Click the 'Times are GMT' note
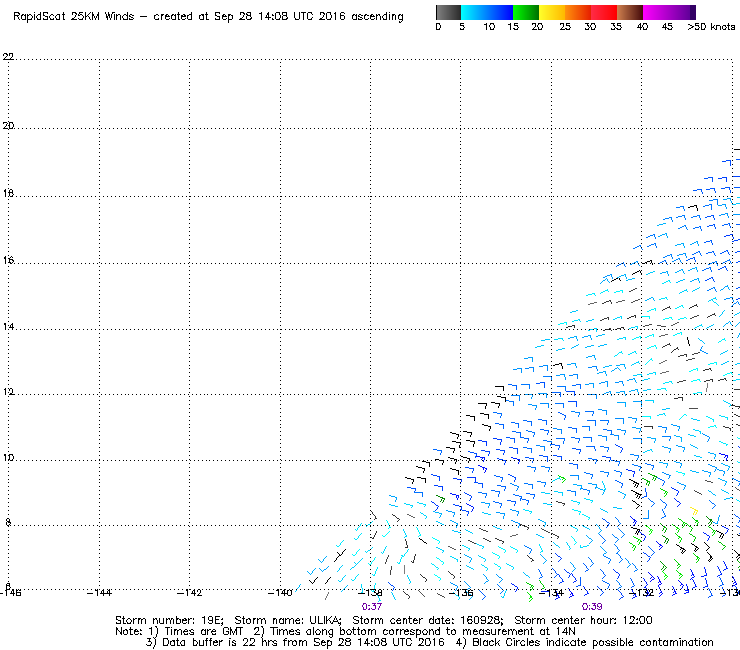The image size is (740, 650). (x=203, y=632)
